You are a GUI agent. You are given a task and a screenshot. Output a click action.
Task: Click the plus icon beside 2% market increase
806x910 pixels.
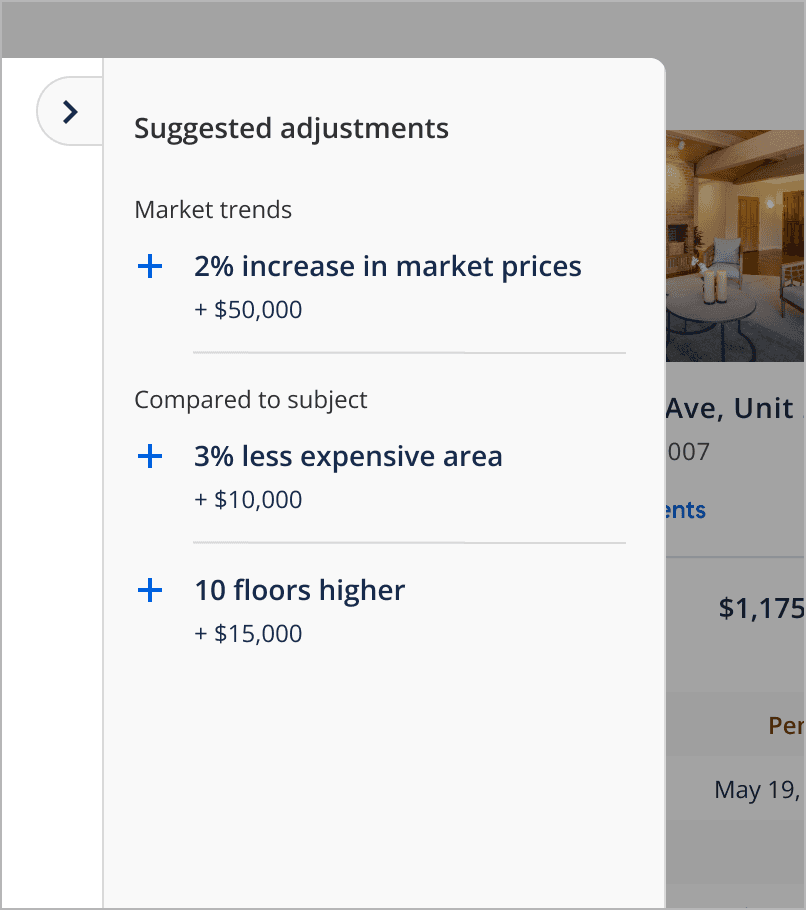(x=149, y=267)
